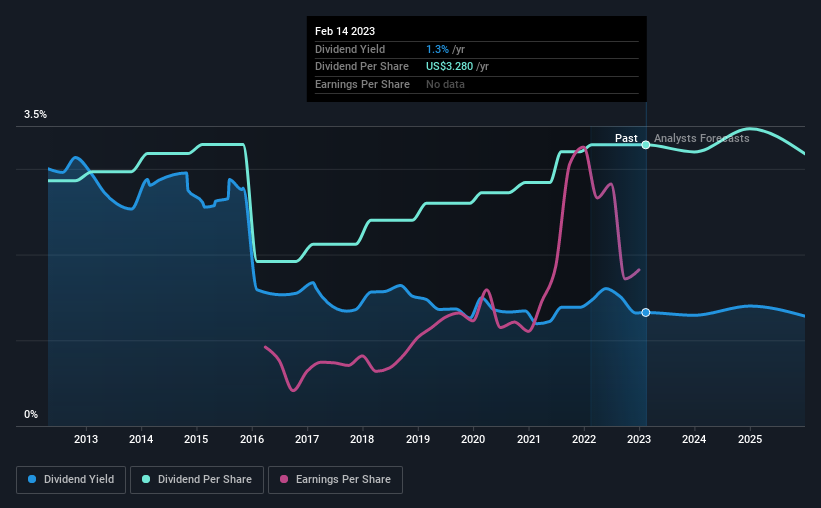This screenshot has width=821, height=508.
Task: Click the pink Earnings Per Share legend dot
Action: (x=284, y=479)
